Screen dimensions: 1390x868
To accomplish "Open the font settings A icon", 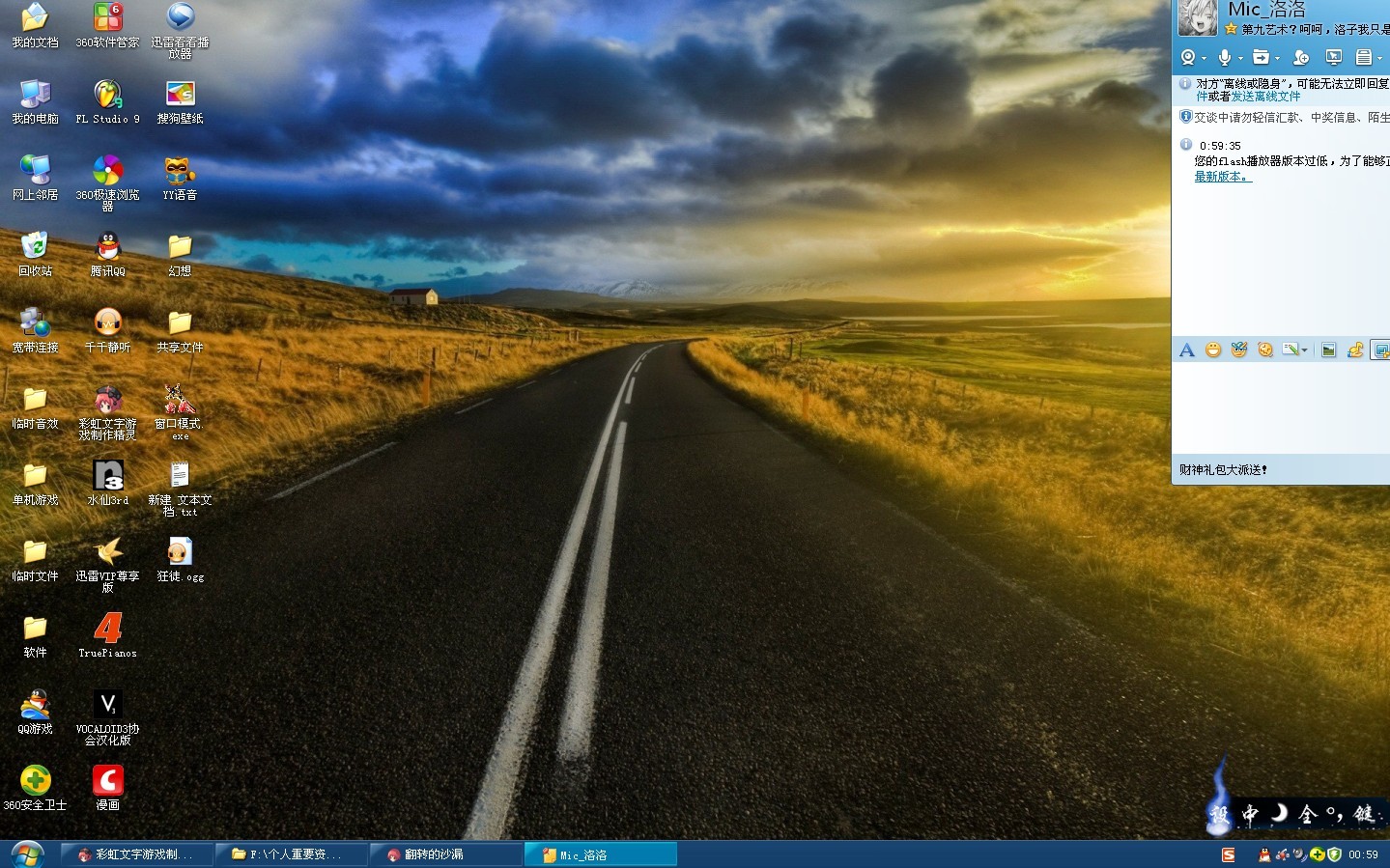I will [1187, 350].
